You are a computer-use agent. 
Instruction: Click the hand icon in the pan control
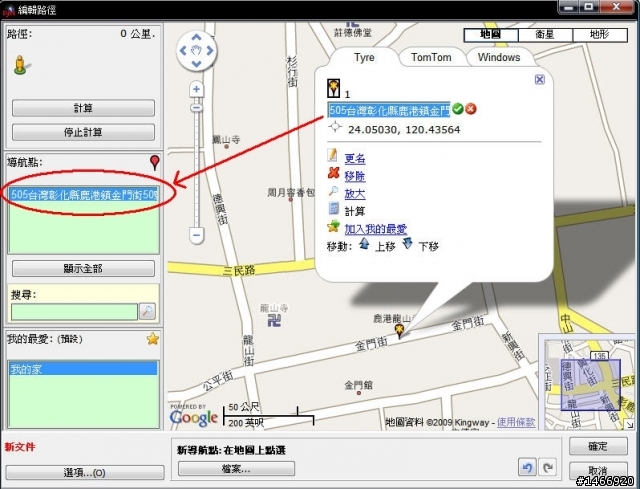coord(196,51)
